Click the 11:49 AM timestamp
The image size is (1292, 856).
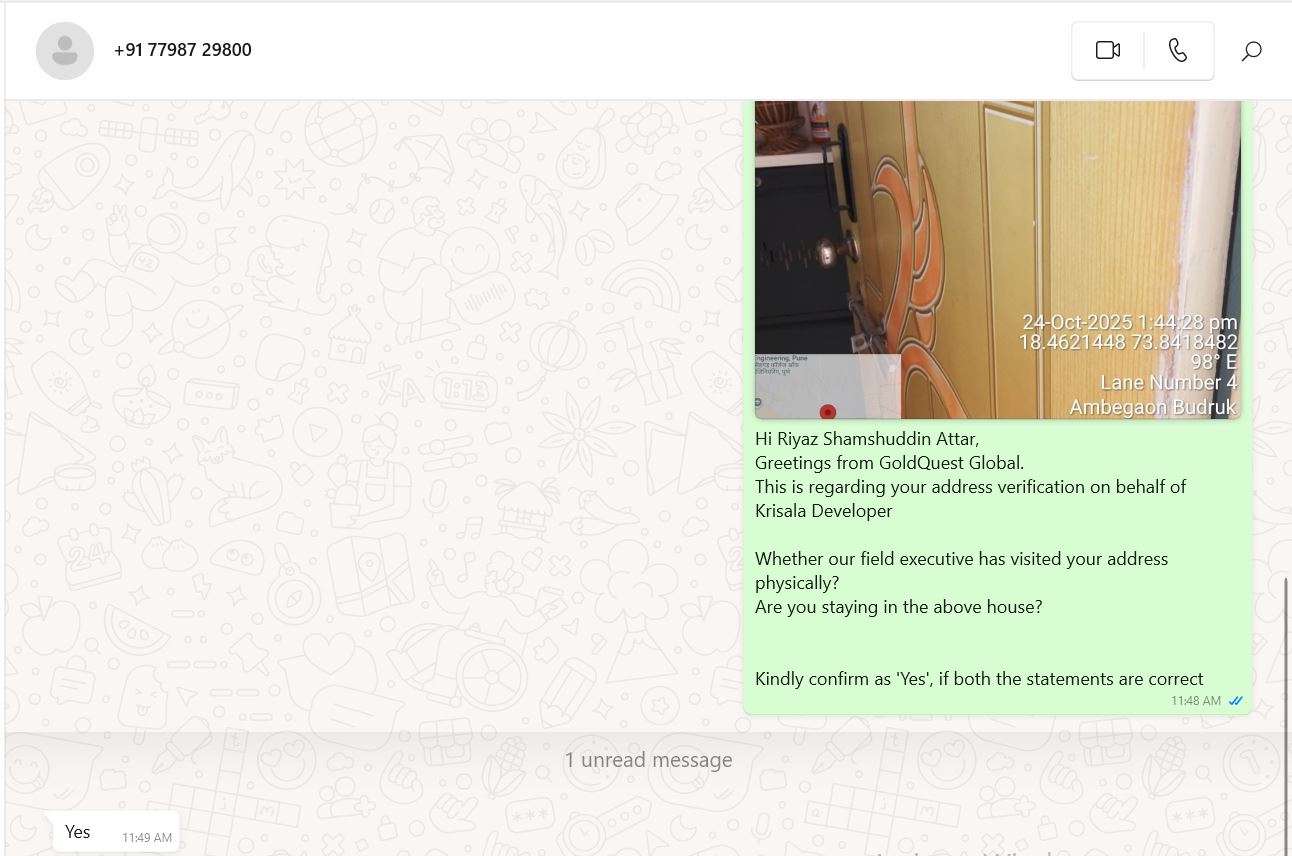(147, 838)
